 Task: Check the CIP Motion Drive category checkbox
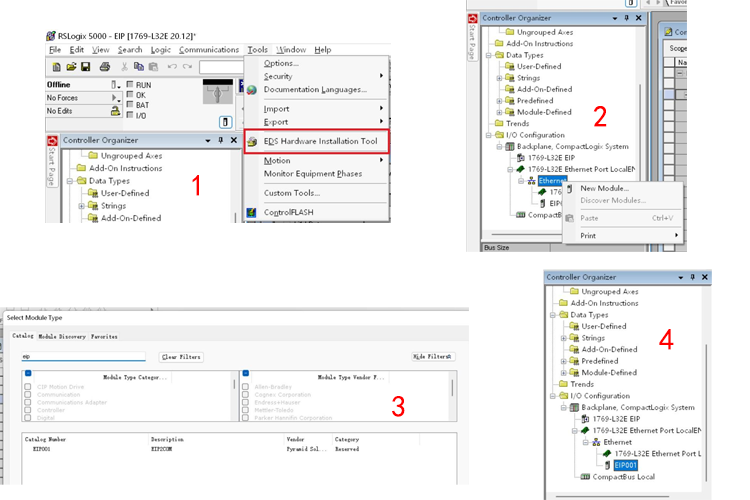28,386
